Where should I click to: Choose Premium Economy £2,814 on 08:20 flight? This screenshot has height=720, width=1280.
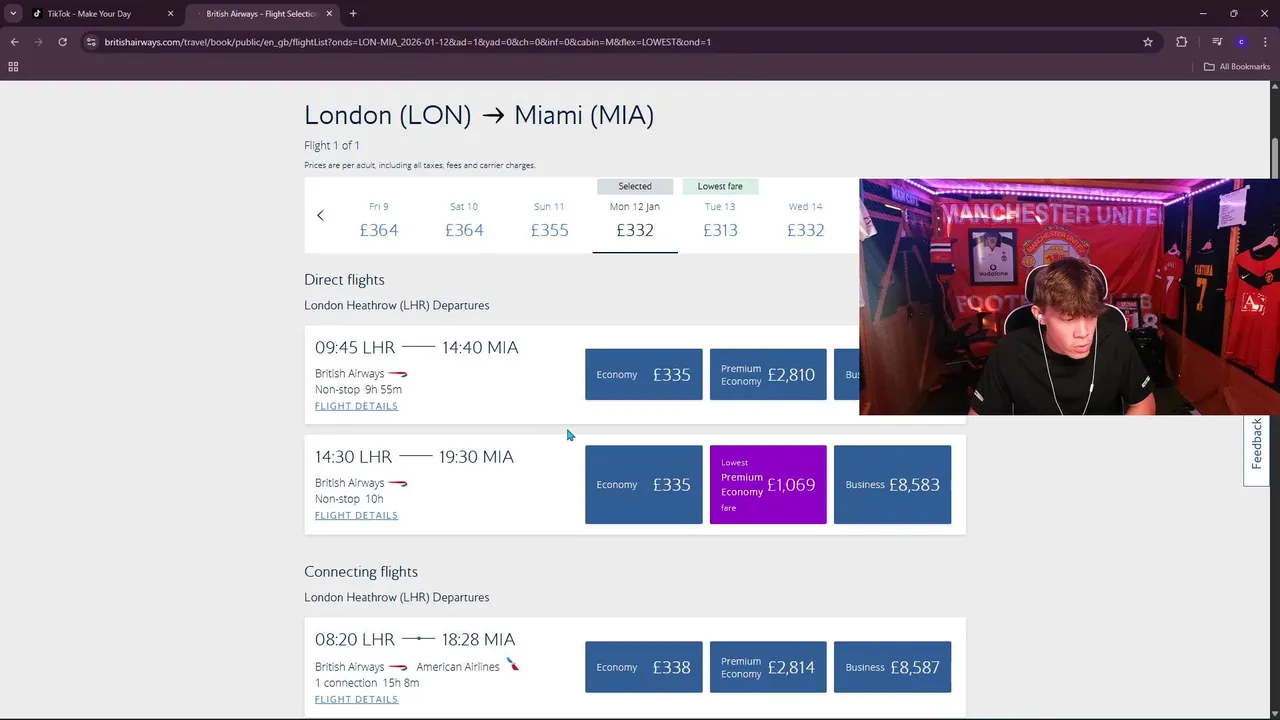(x=768, y=667)
